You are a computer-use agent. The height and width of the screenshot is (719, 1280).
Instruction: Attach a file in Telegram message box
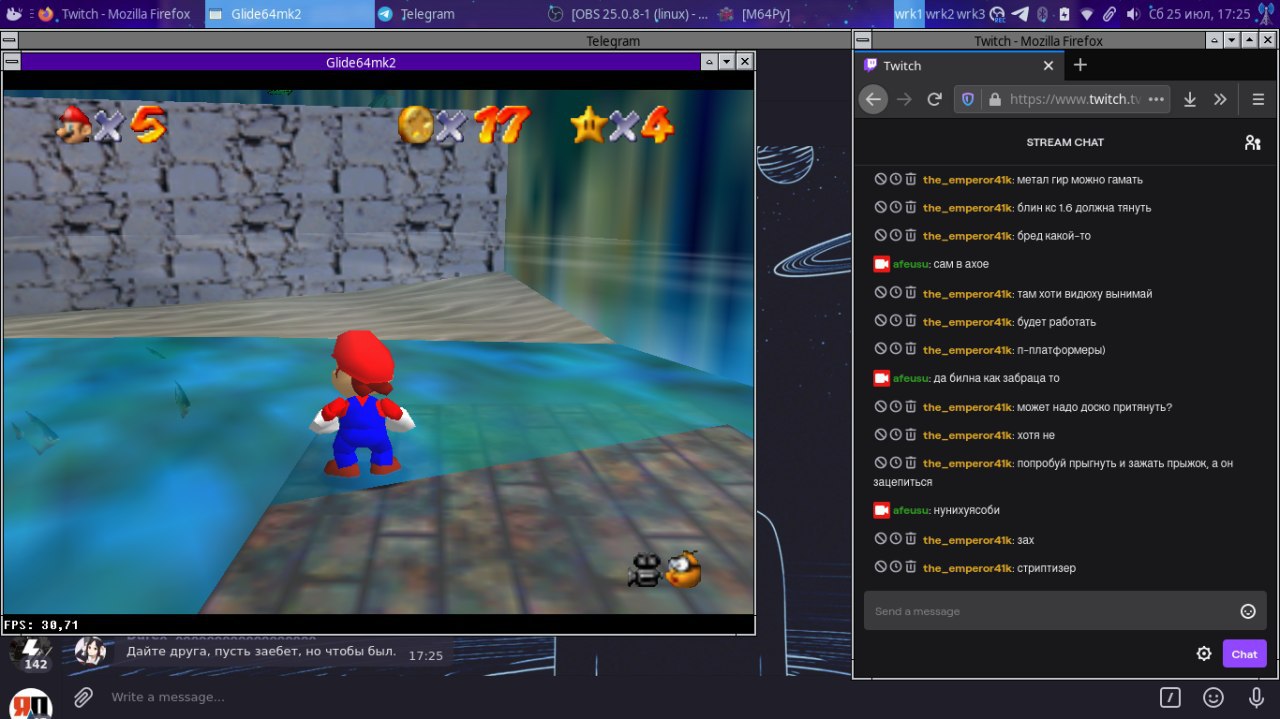click(x=83, y=697)
